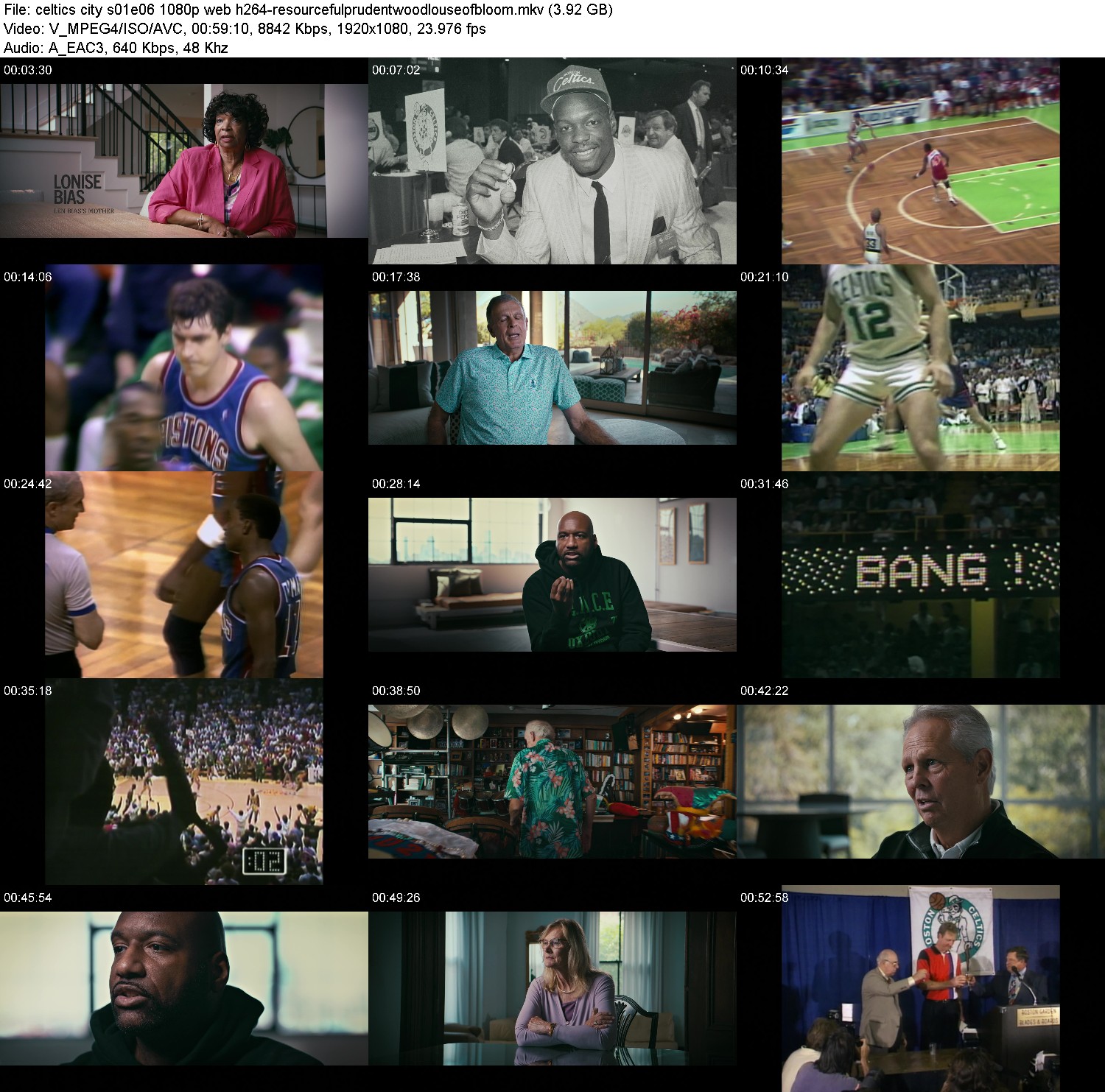
Task: Open the thumbnail at 00:07:02
Action: tap(552, 161)
